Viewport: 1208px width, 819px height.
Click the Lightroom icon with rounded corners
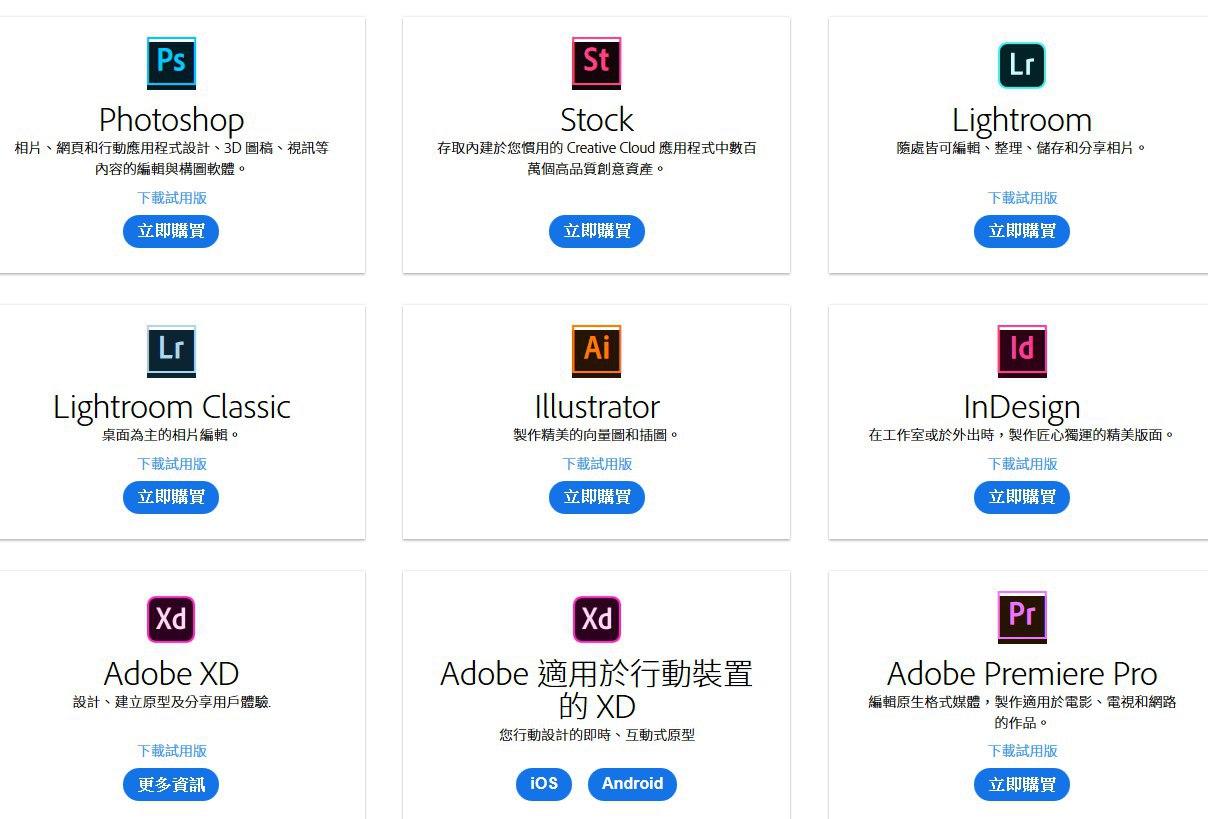1021,65
